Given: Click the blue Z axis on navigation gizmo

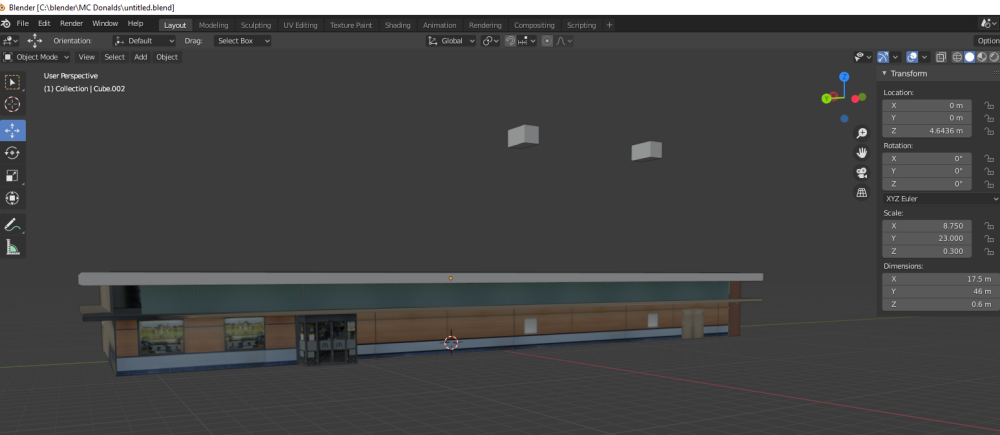Looking at the screenshot, I should (844, 76).
